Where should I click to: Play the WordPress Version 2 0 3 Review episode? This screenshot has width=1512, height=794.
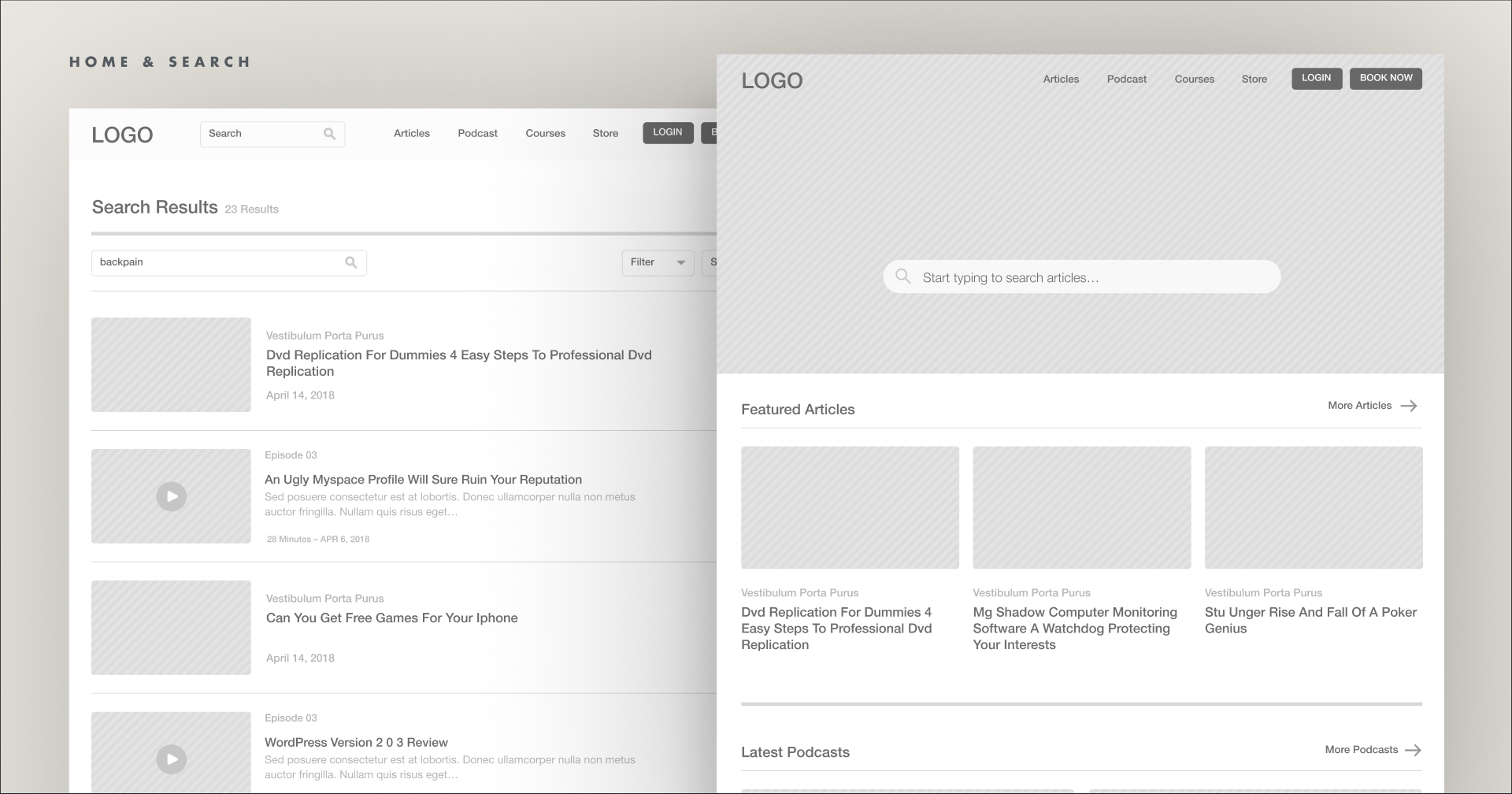point(171,759)
